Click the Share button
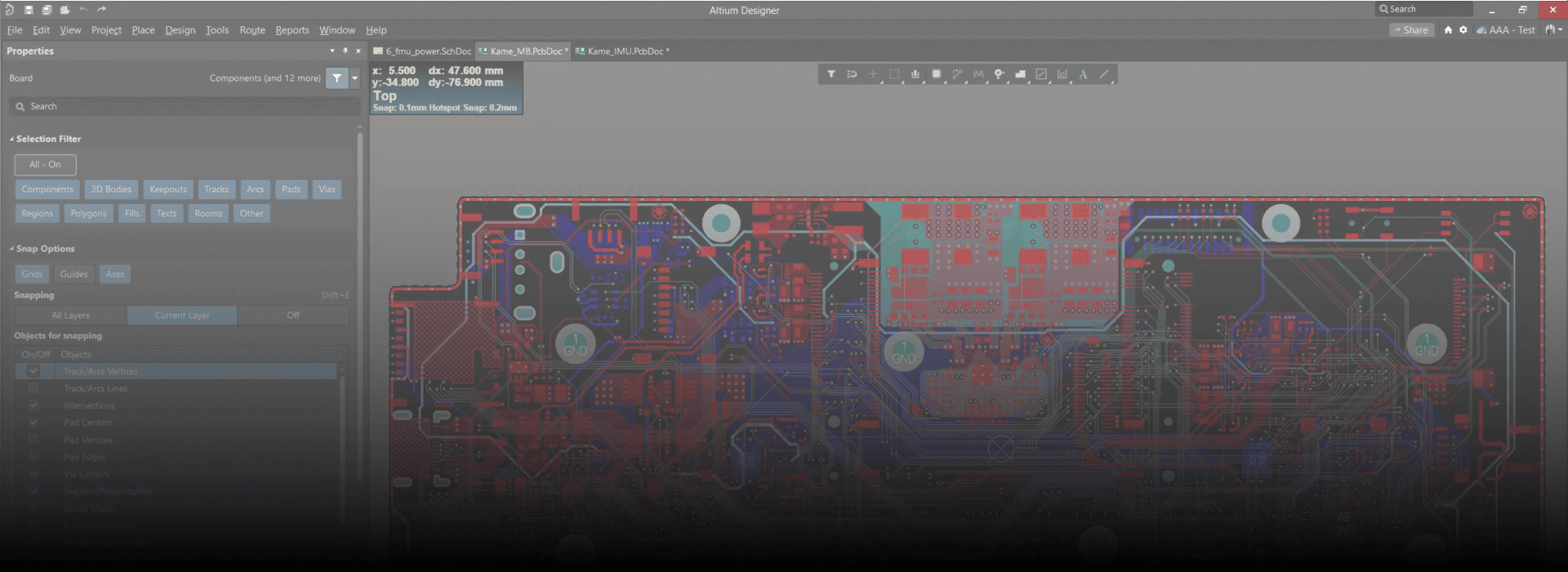 [1411, 30]
